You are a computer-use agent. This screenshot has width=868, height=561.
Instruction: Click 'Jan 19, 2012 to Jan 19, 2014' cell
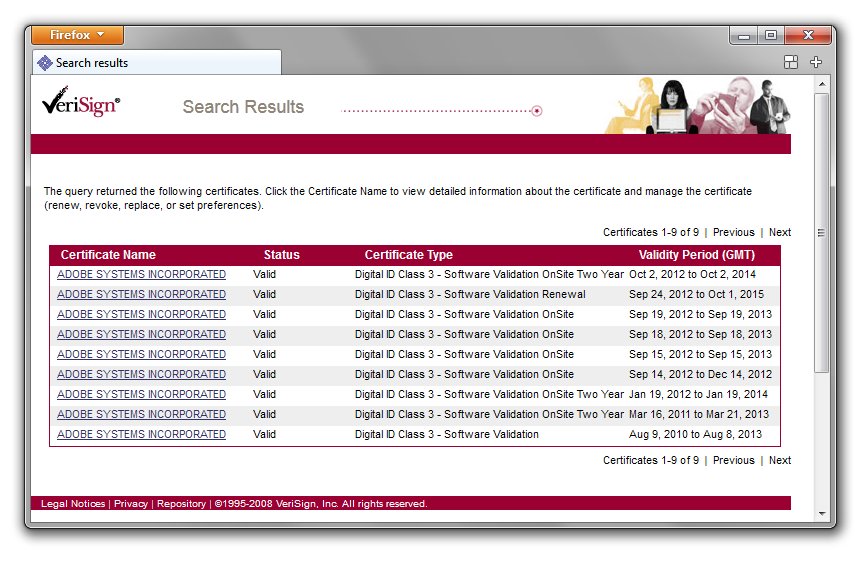(x=698, y=394)
